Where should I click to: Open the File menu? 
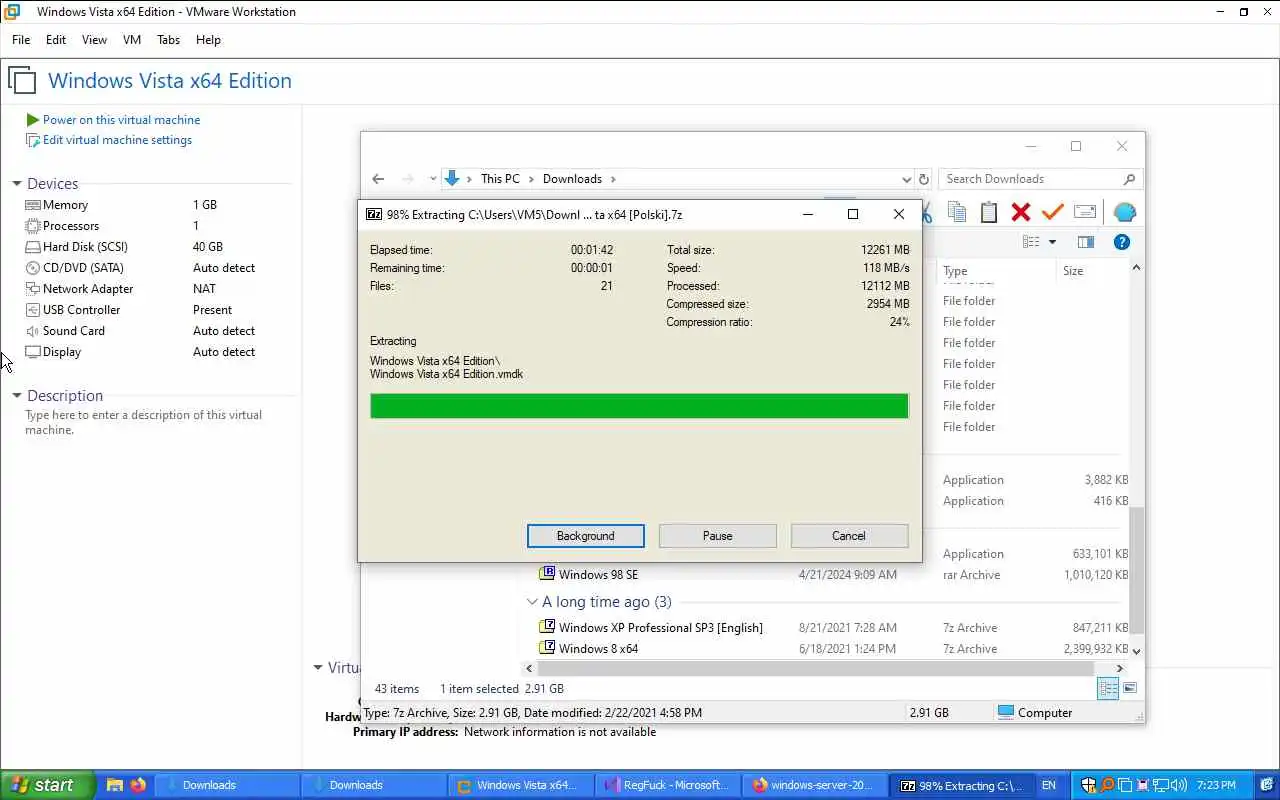coord(21,40)
